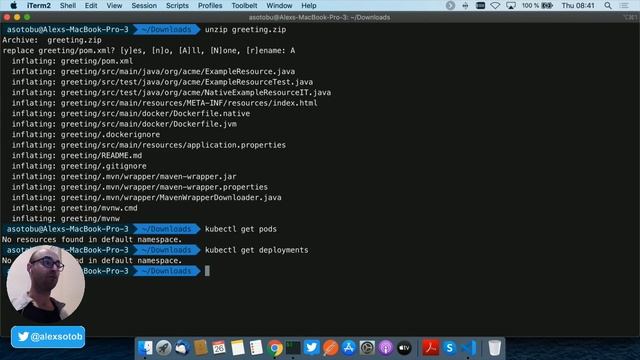
Task: Click the MavenWrapperDownloader.java path line
Action: tap(147, 198)
